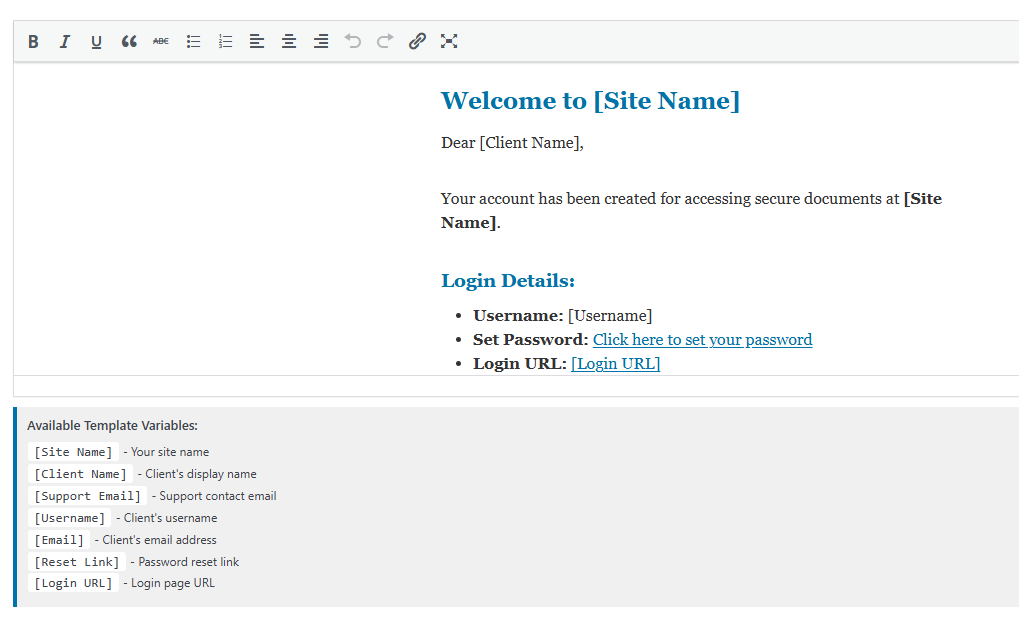Follow the [Login URL] link in the email
The width and height of the screenshot is (1019, 619).
(x=615, y=363)
